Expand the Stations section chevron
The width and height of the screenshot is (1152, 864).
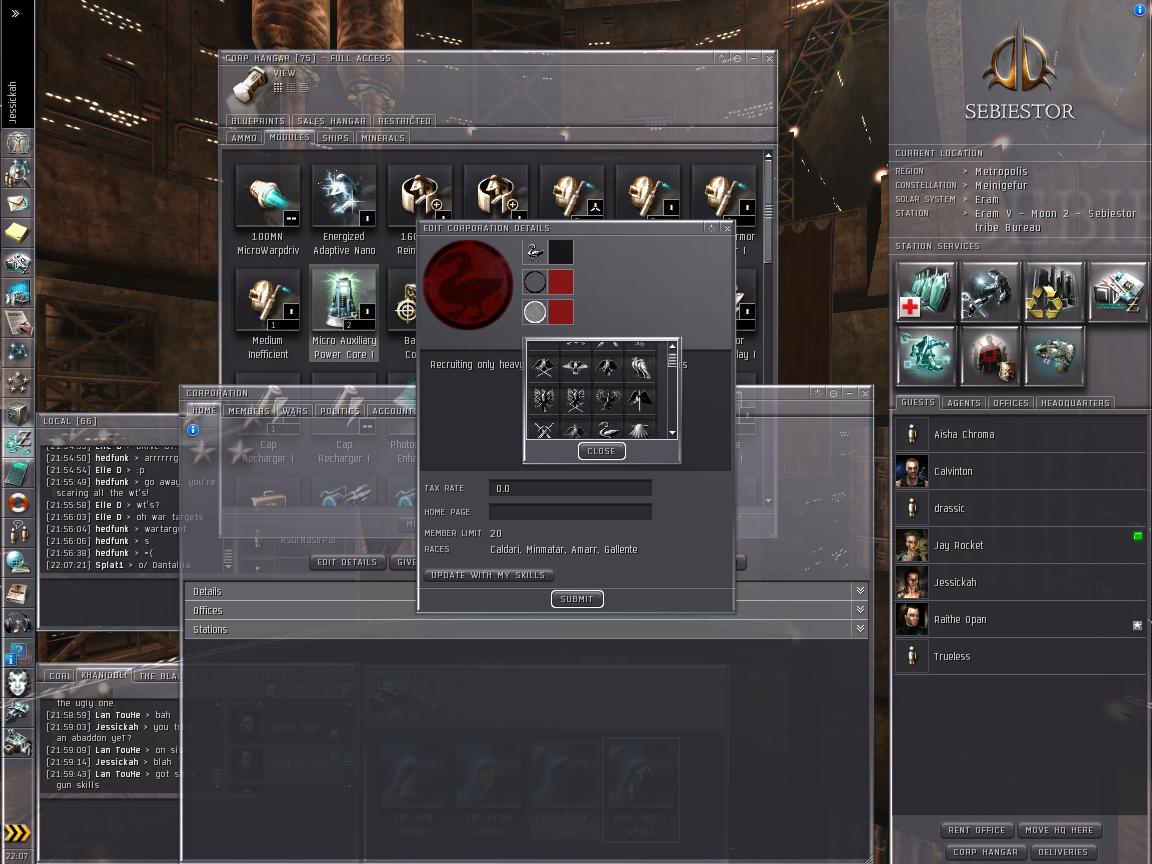pyautogui.click(x=860, y=629)
